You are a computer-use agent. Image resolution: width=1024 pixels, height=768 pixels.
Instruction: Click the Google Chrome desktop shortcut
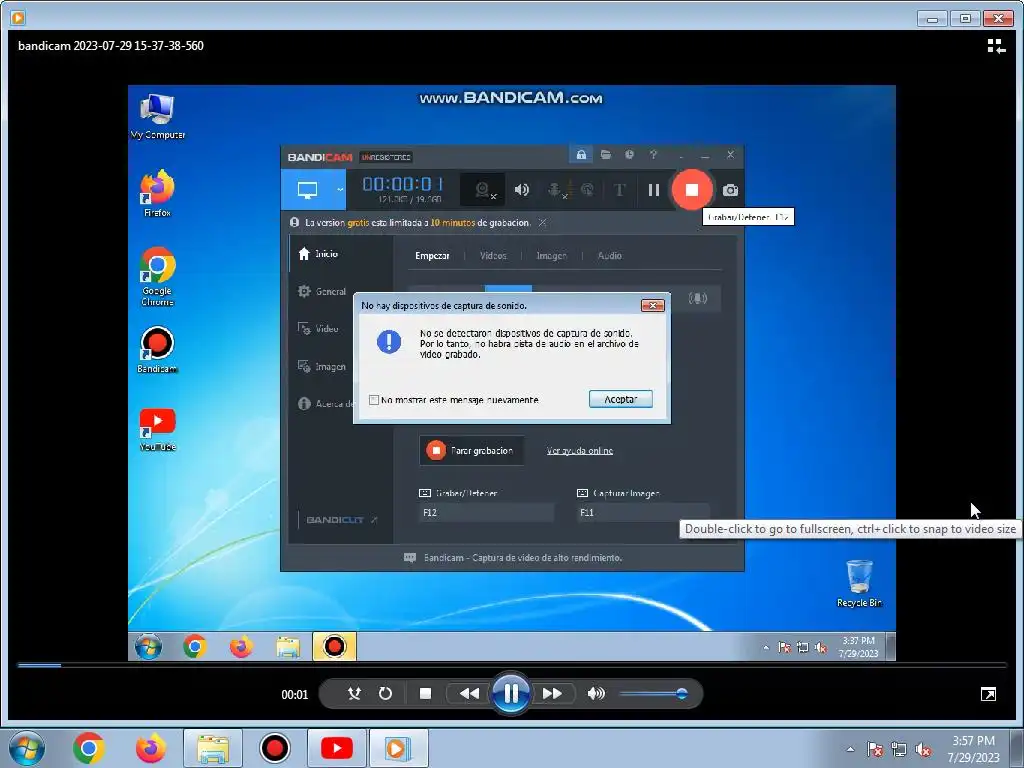pyautogui.click(x=157, y=276)
